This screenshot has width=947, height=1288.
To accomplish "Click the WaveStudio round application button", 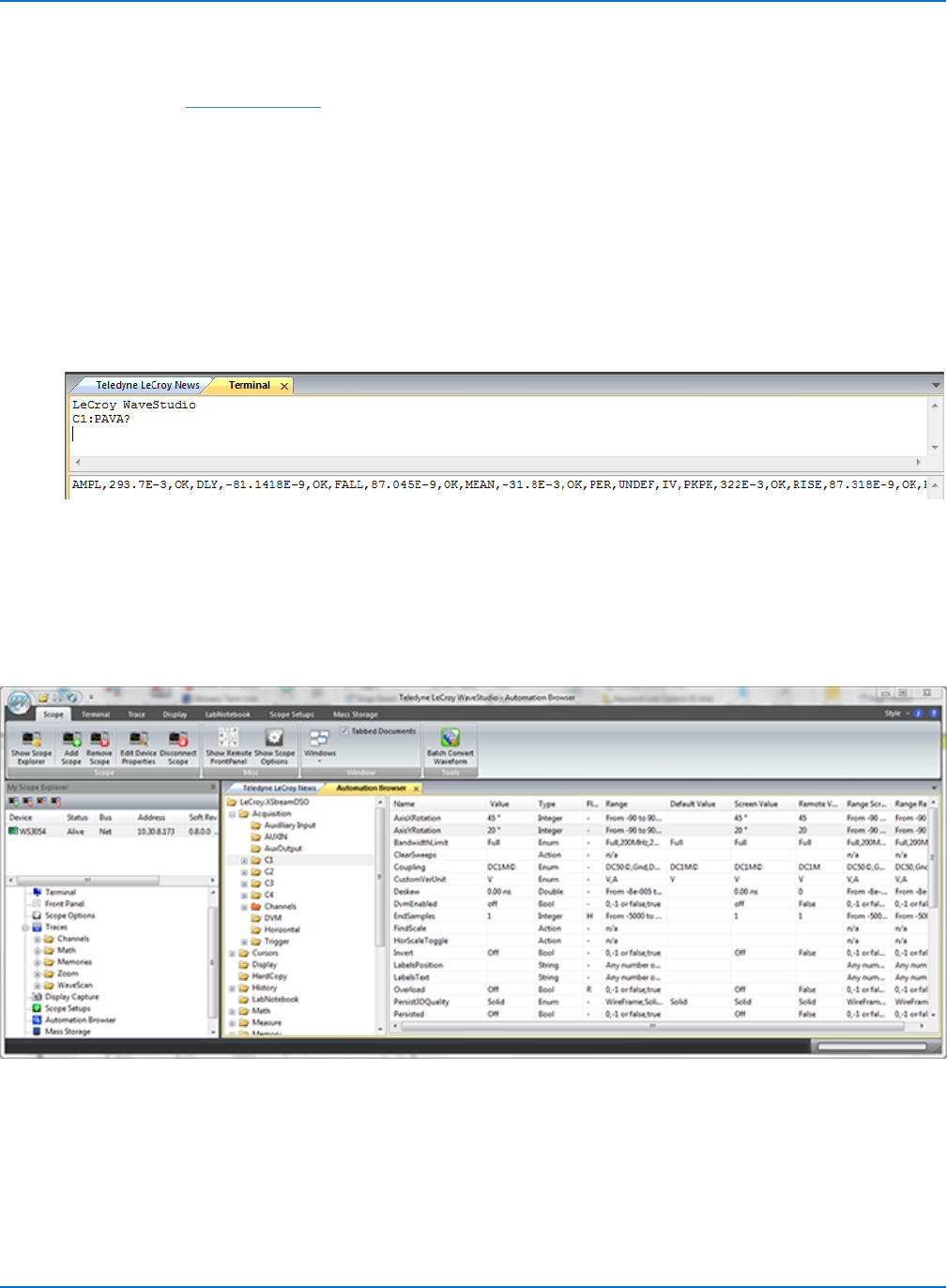I will point(18,702).
